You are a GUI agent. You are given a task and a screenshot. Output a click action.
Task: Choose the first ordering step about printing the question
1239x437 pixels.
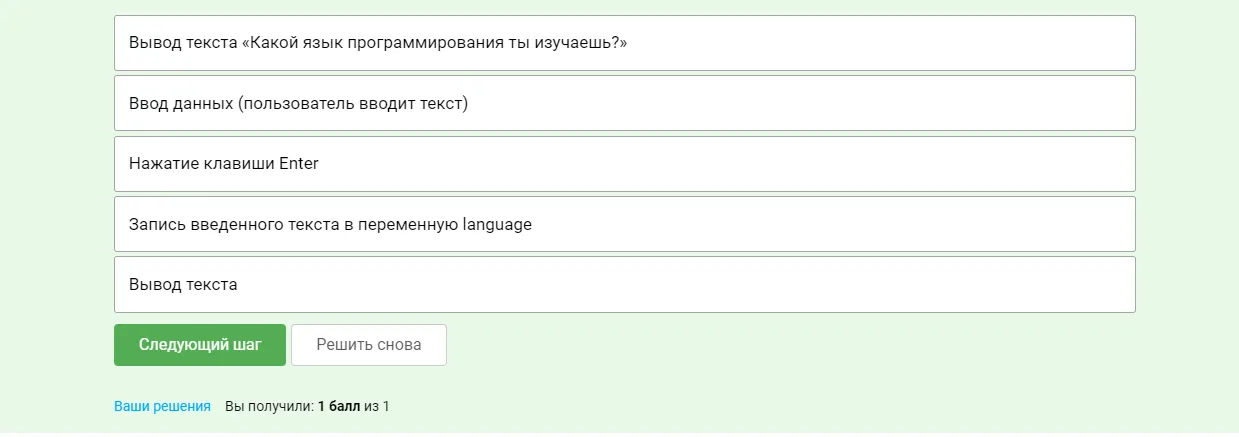[x=625, y=43]
